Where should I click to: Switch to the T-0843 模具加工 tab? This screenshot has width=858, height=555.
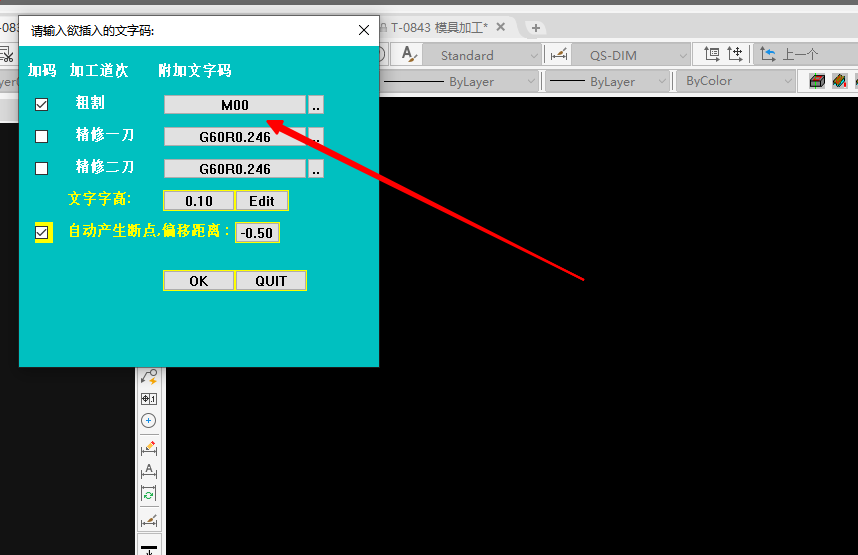(439, 27)
